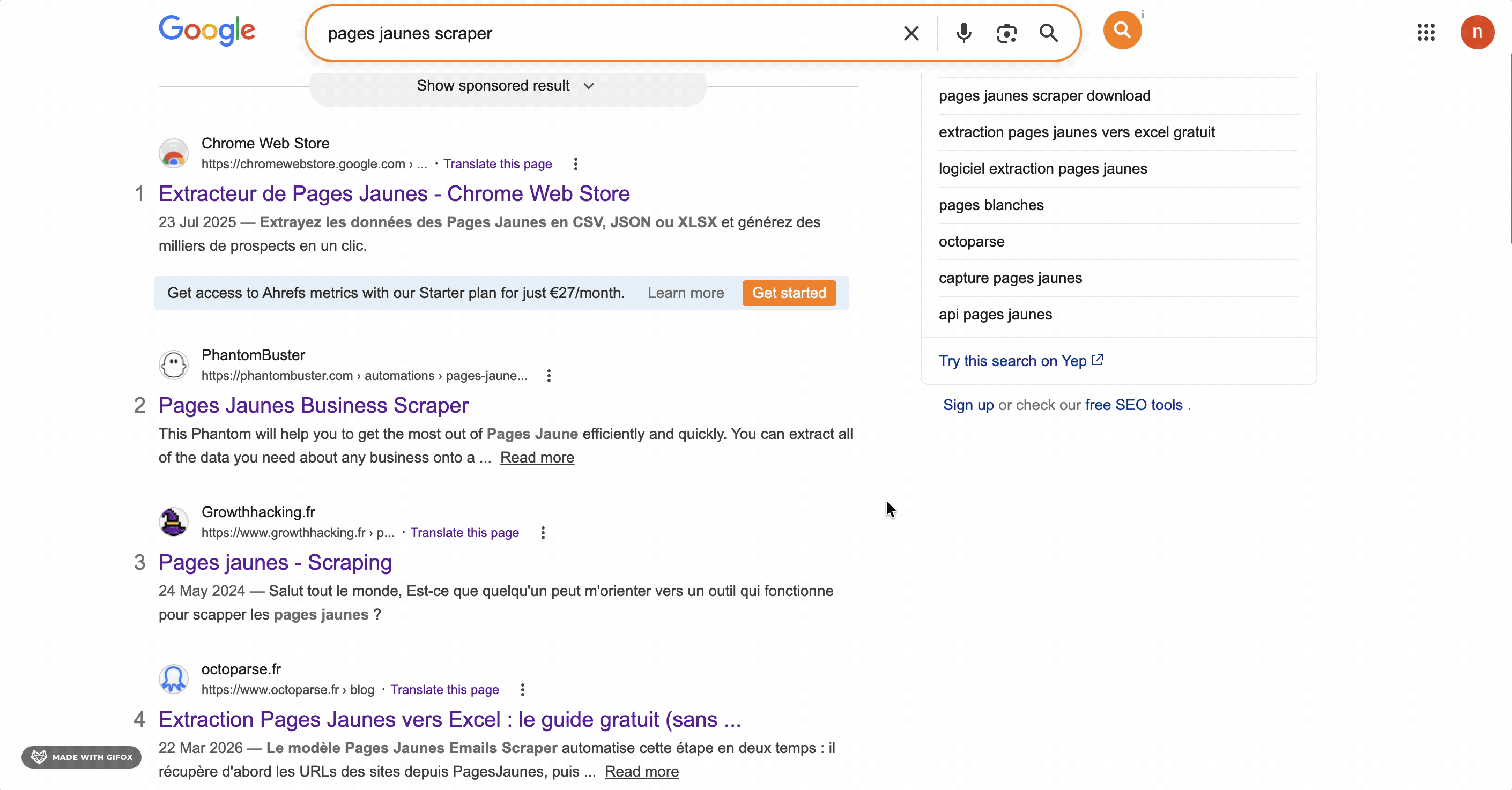
Task: Open the free SEO tools link
Action: [x=1133, y=405]
